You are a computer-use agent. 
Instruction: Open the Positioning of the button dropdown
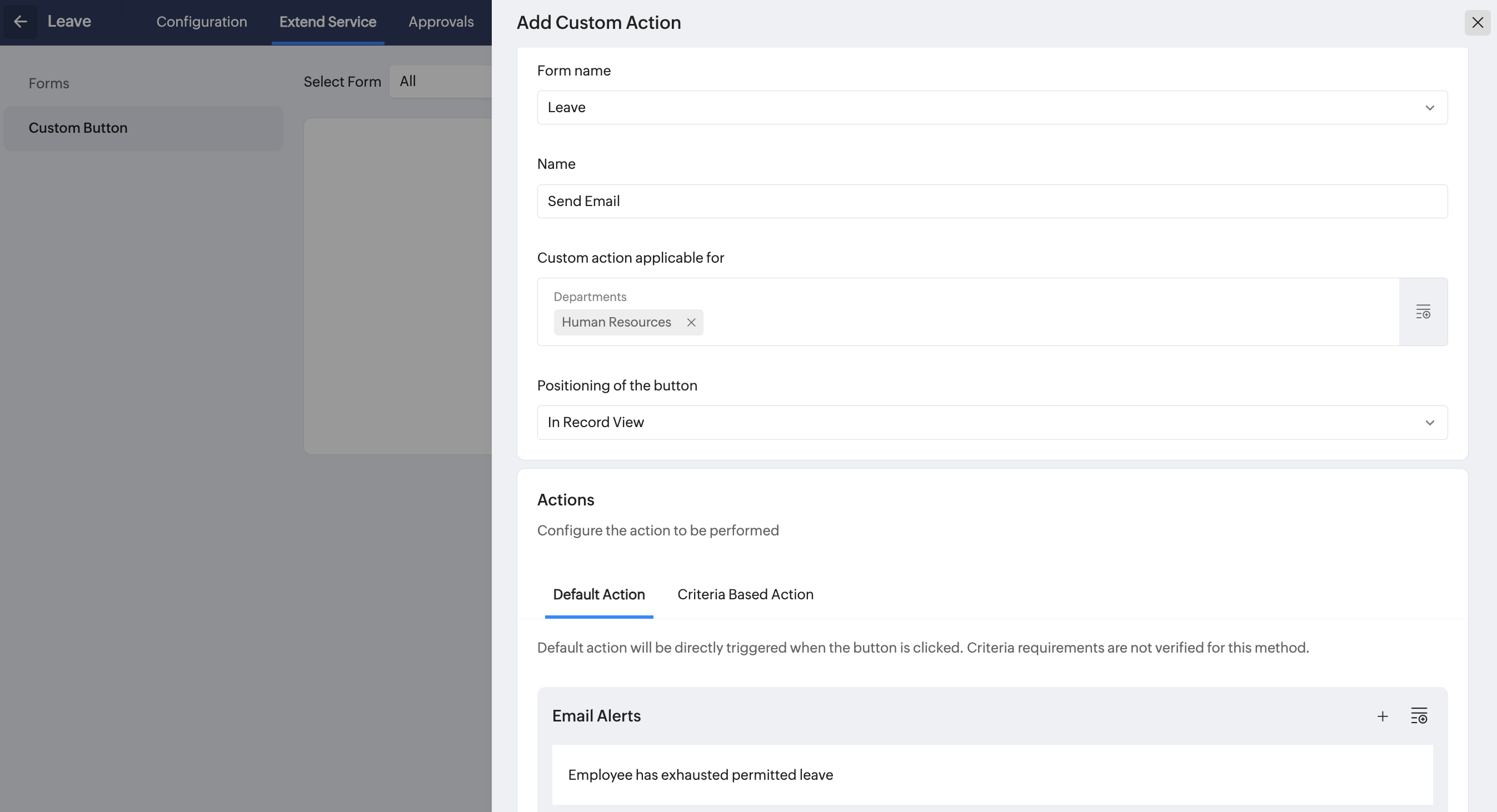(991, 423)
